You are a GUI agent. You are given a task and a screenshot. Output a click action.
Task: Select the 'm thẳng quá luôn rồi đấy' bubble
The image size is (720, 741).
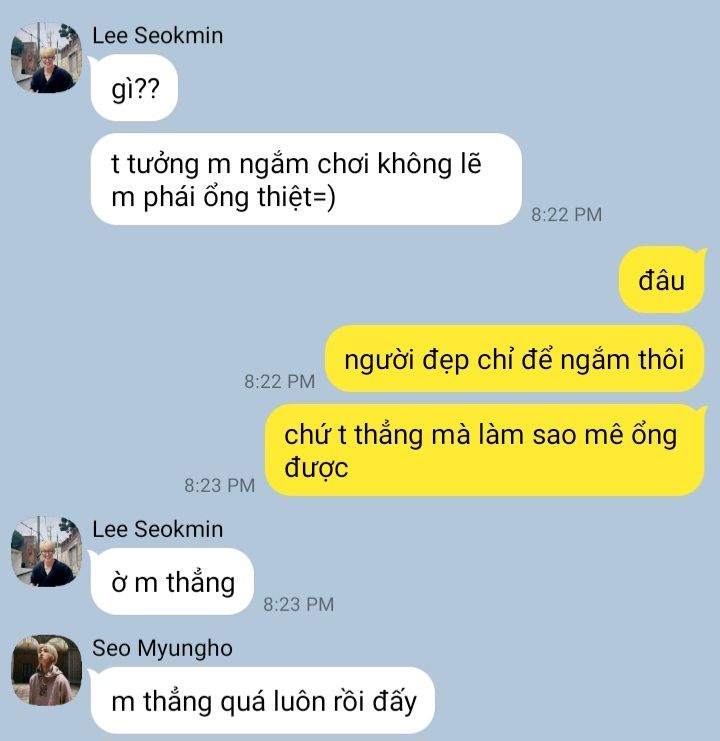tap(262, 700)
